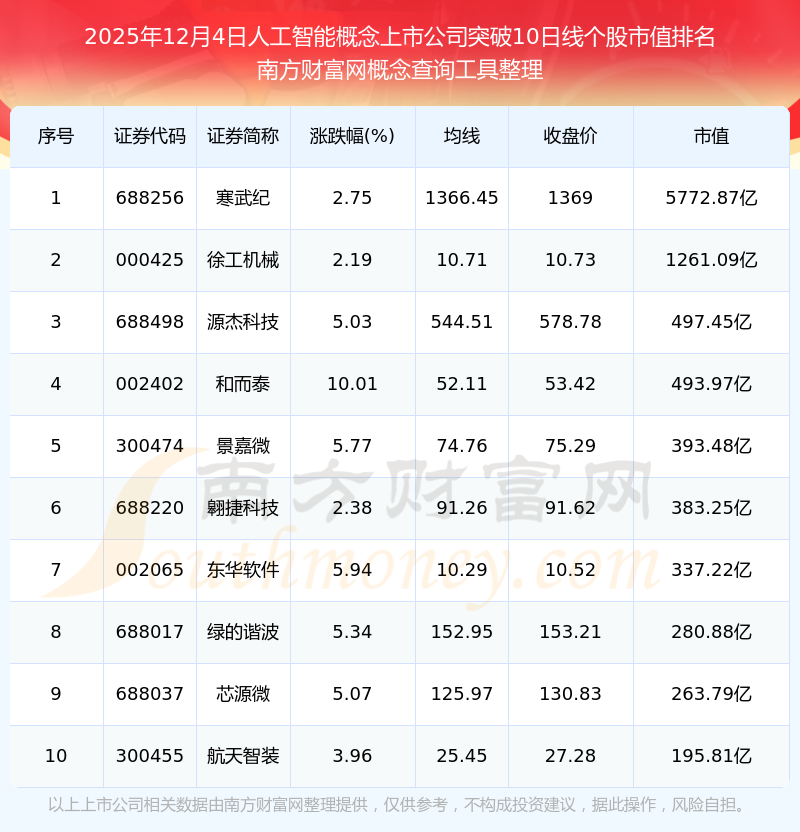Select stock name 景嘉微
800x832 pixels.
point(243,446)
